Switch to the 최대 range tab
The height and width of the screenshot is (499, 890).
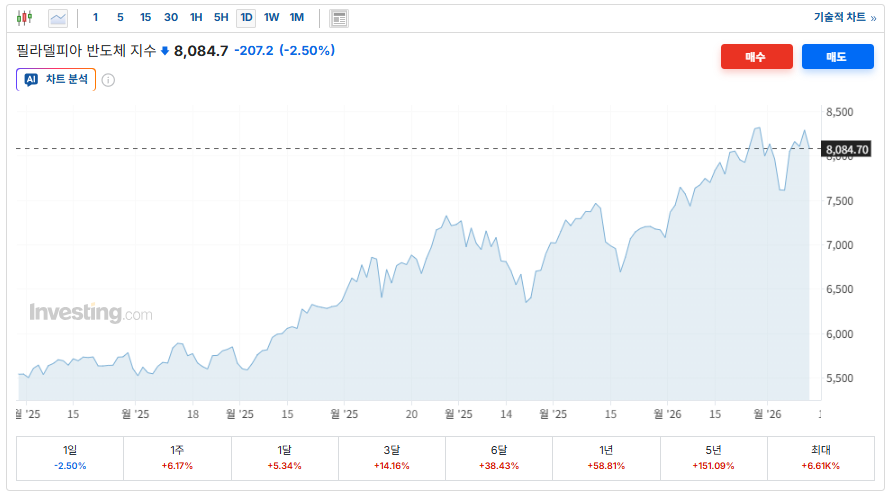coord(821,458)
